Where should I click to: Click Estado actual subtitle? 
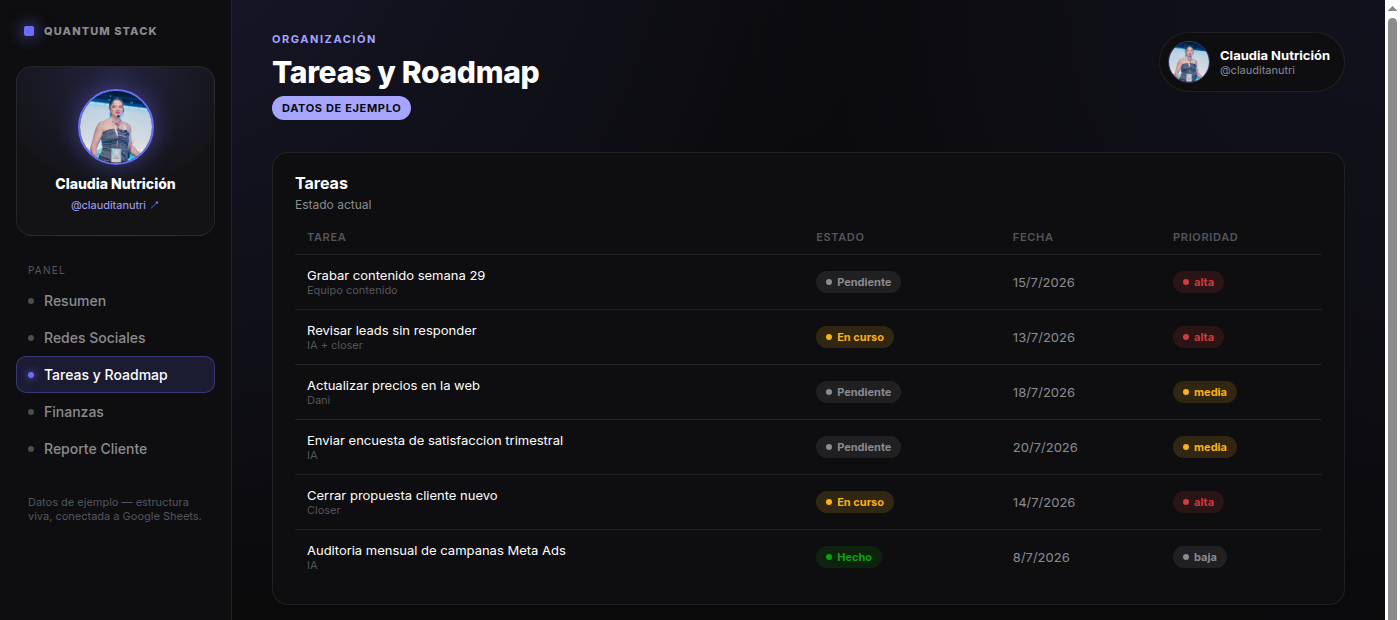[x=333, y=205]
